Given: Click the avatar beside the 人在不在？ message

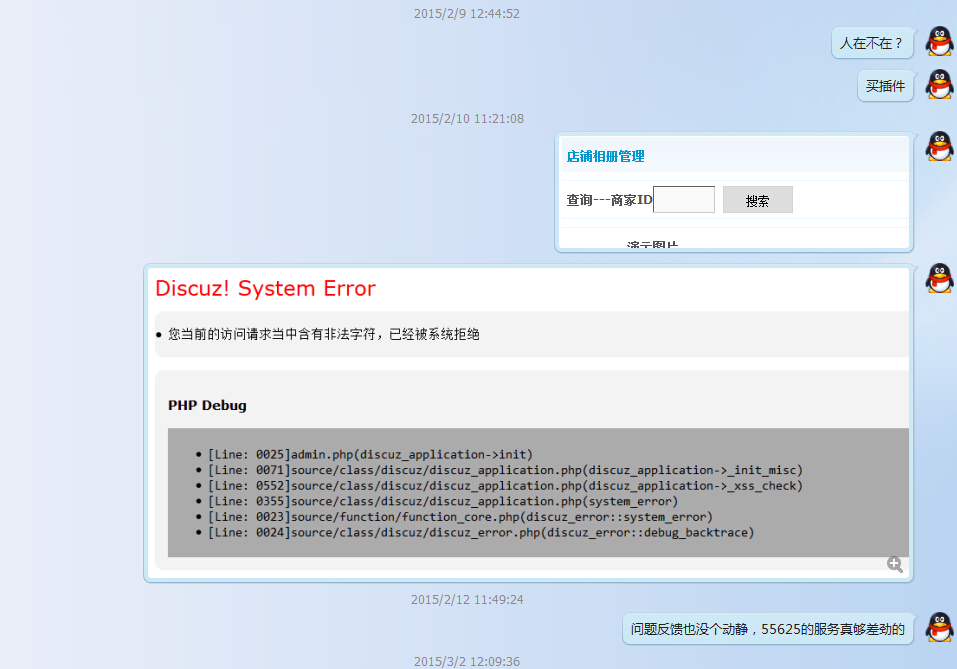Looking at the screenshot, I should (x=939, y=42).
